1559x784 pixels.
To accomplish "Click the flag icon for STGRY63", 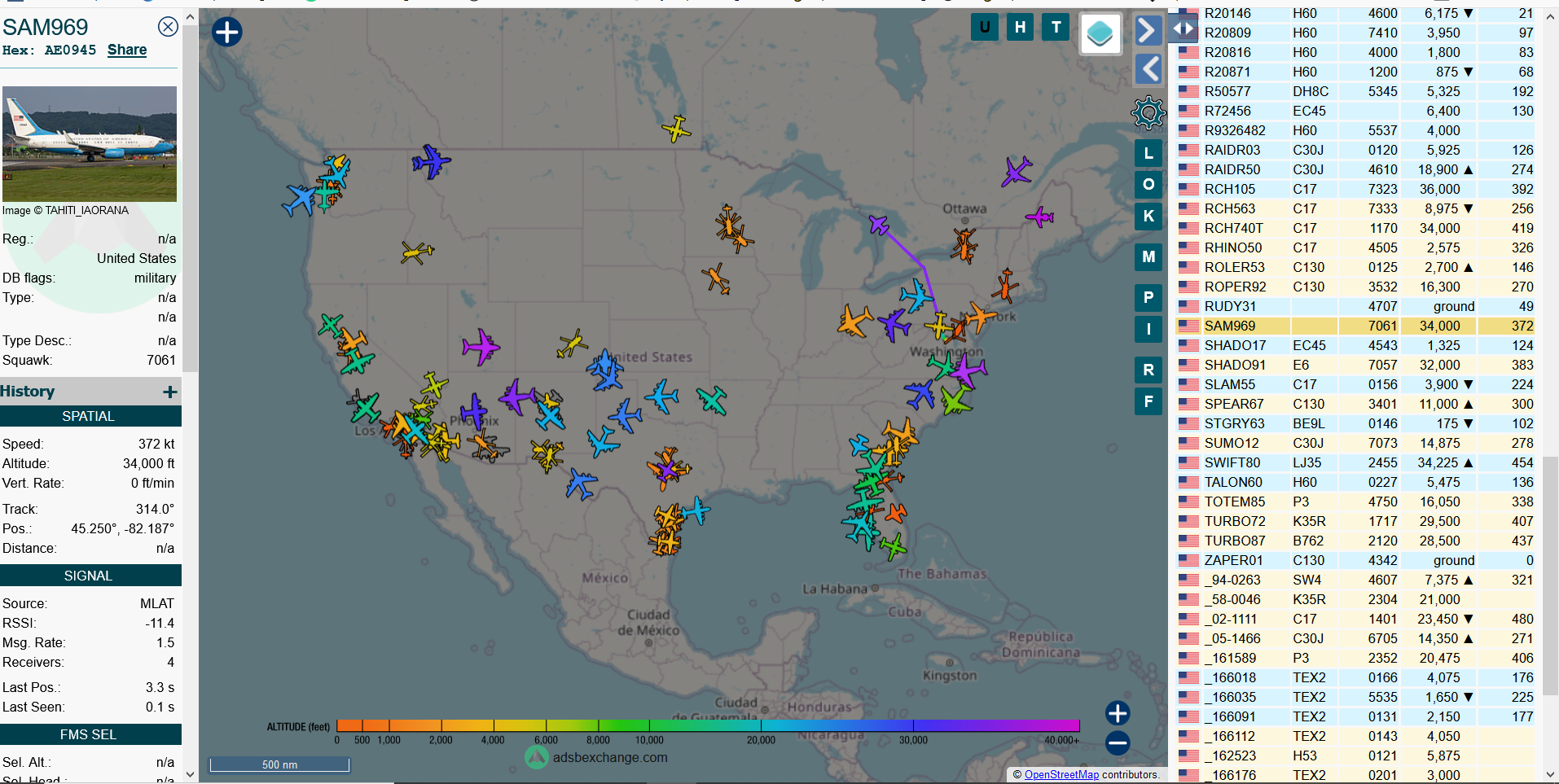I will (1188, 423).
